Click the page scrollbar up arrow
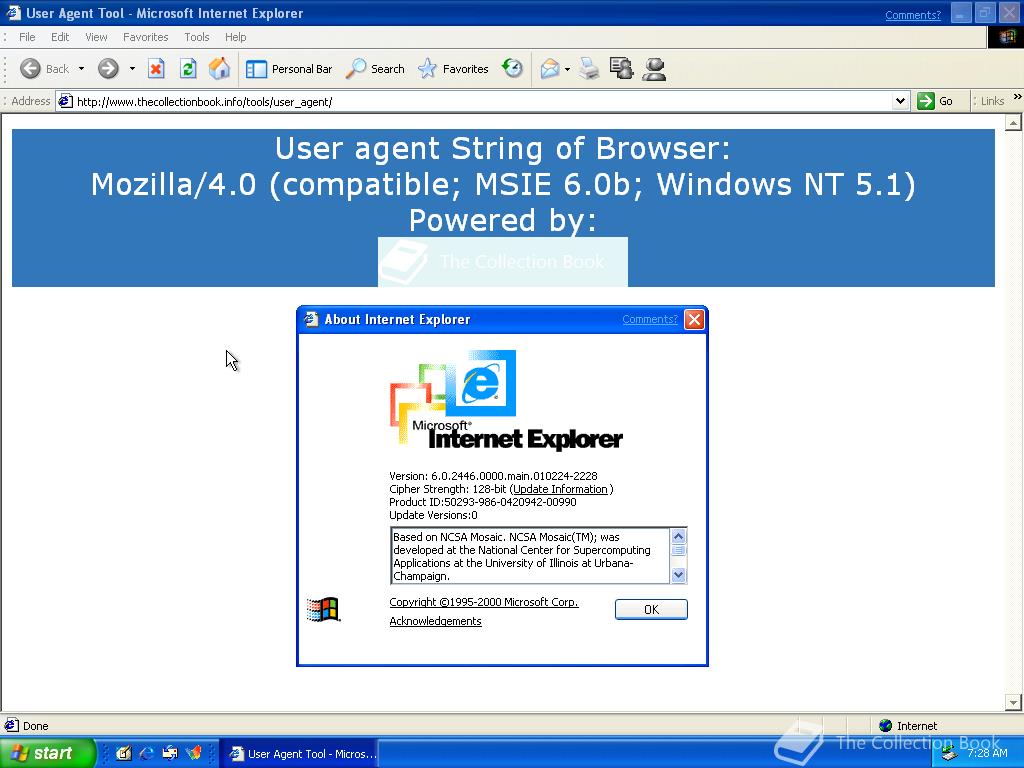Viewport: 1024px width, 768px height. click(1014, 123)
